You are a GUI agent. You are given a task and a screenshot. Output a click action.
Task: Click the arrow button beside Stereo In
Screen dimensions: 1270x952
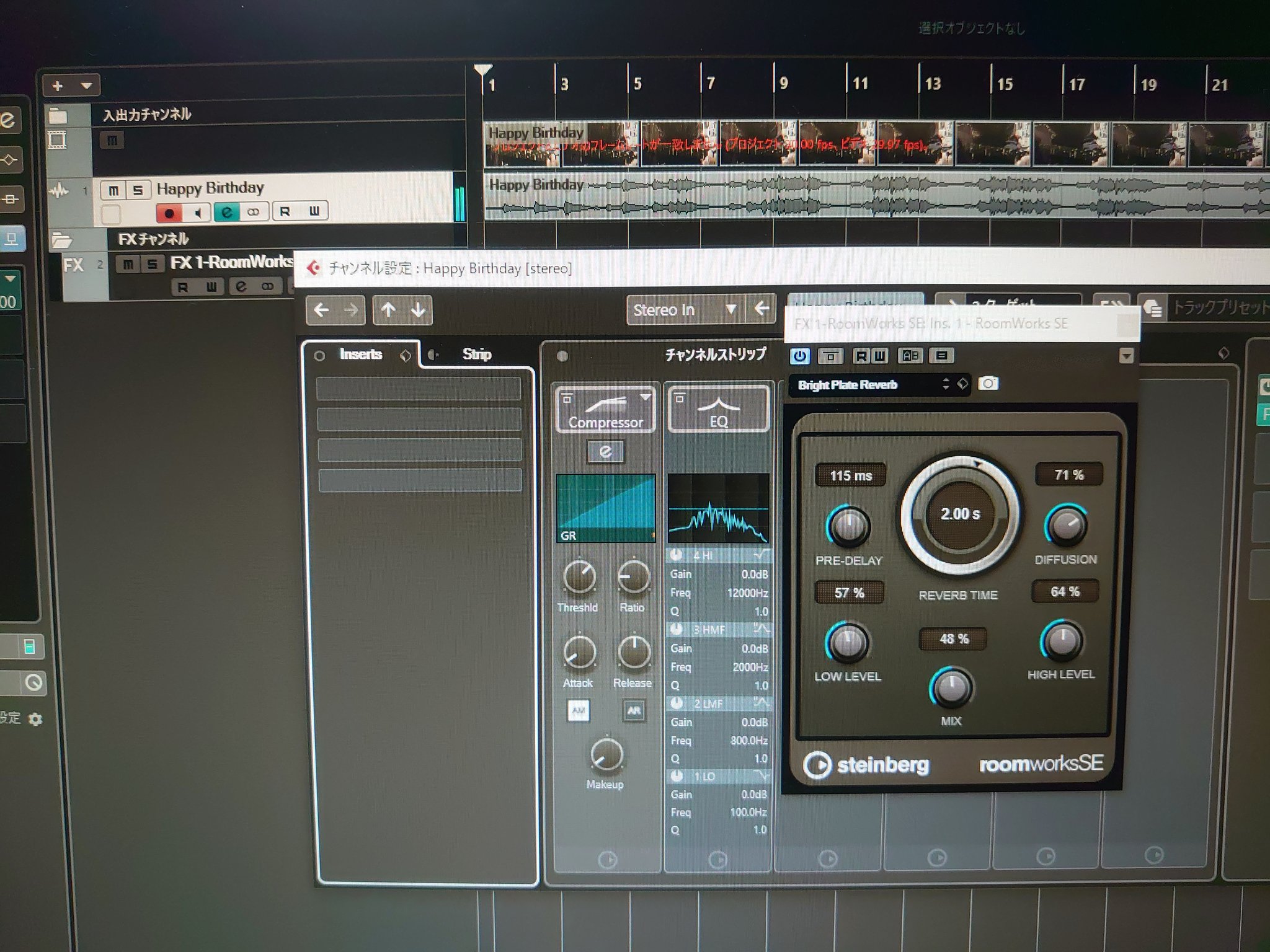pyautogui.click(x=762, y=308)
